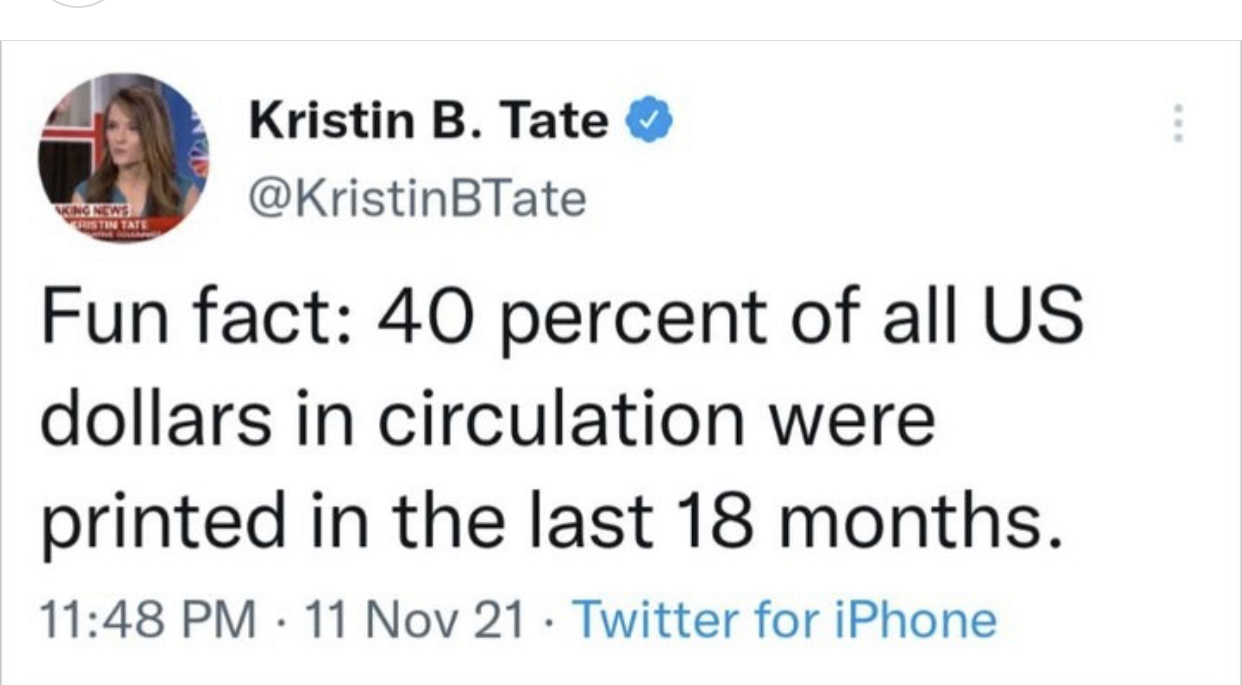This screenshot has width=1242, height=685.
Task: Open the Kristin B. Tate display name
Action: (429, 122)
